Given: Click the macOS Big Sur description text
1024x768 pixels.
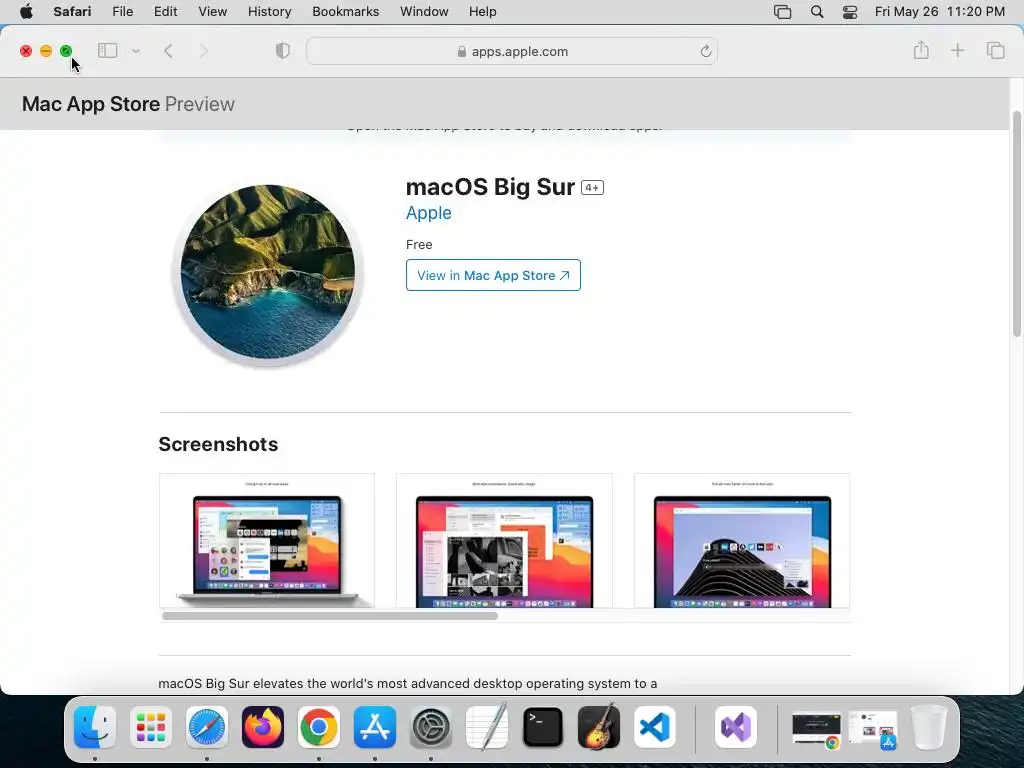Looking at the screenshot, I should pos(408,683).
